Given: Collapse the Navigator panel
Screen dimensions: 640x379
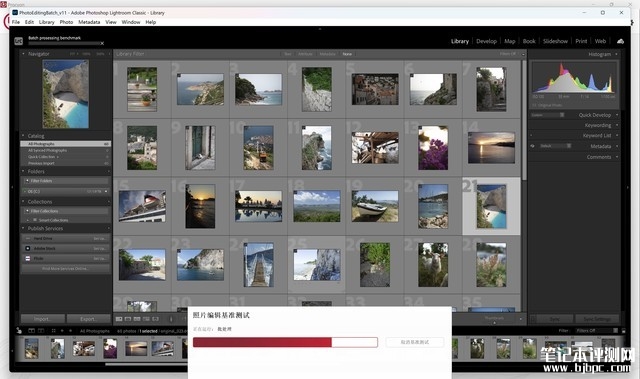Looking at the screenshot, I should (x=23, y=53).
